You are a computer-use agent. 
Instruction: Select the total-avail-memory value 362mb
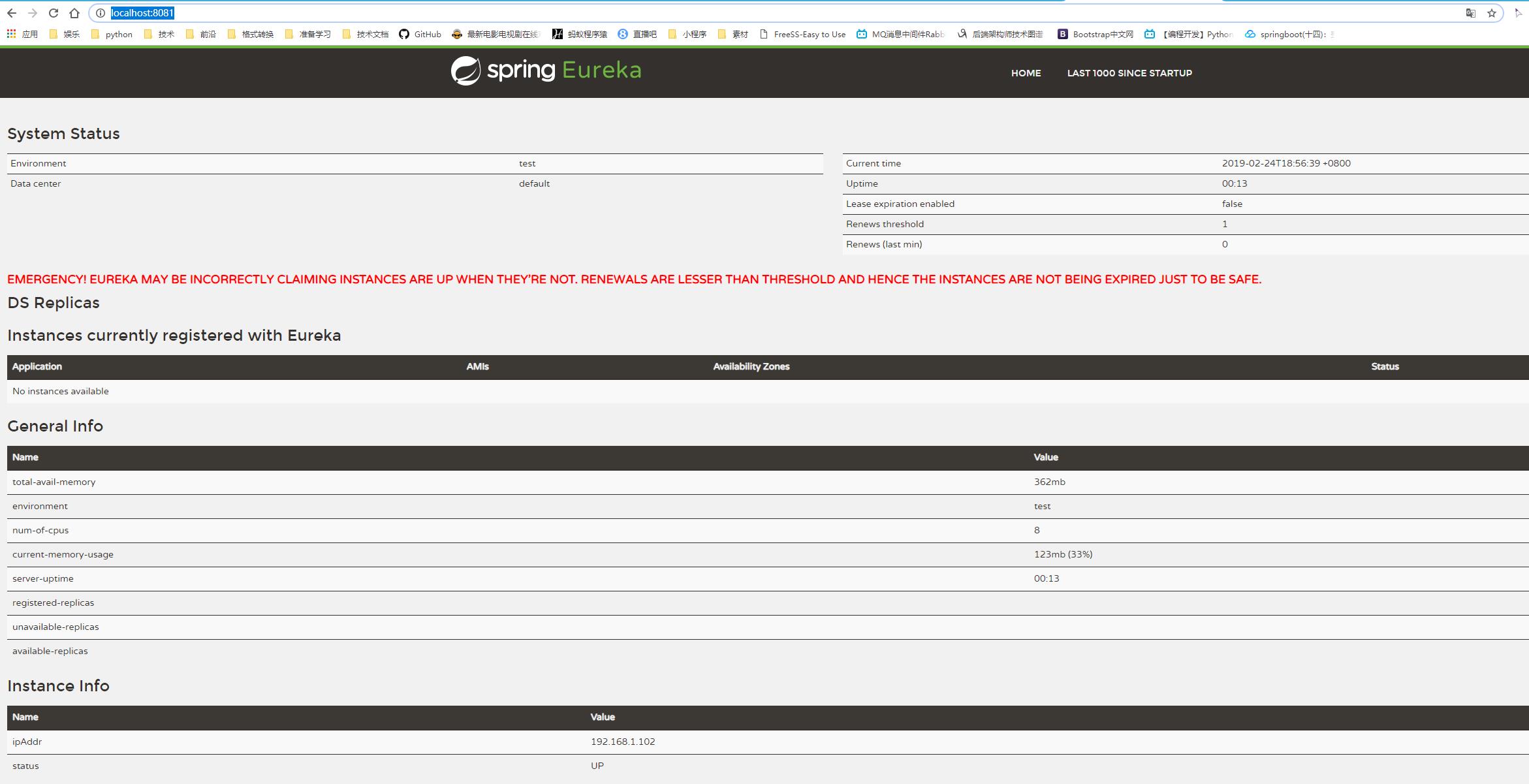(x=1049, y=482)
